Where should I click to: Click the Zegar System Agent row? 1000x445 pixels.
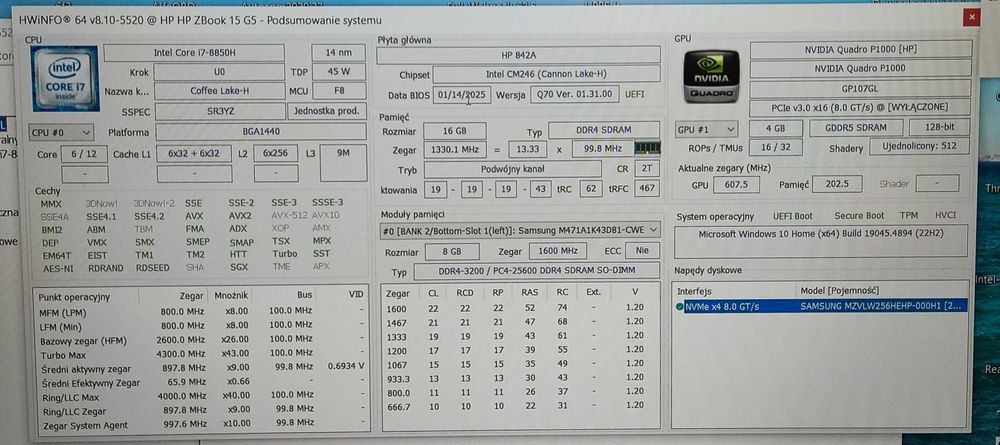coord(201,425)
